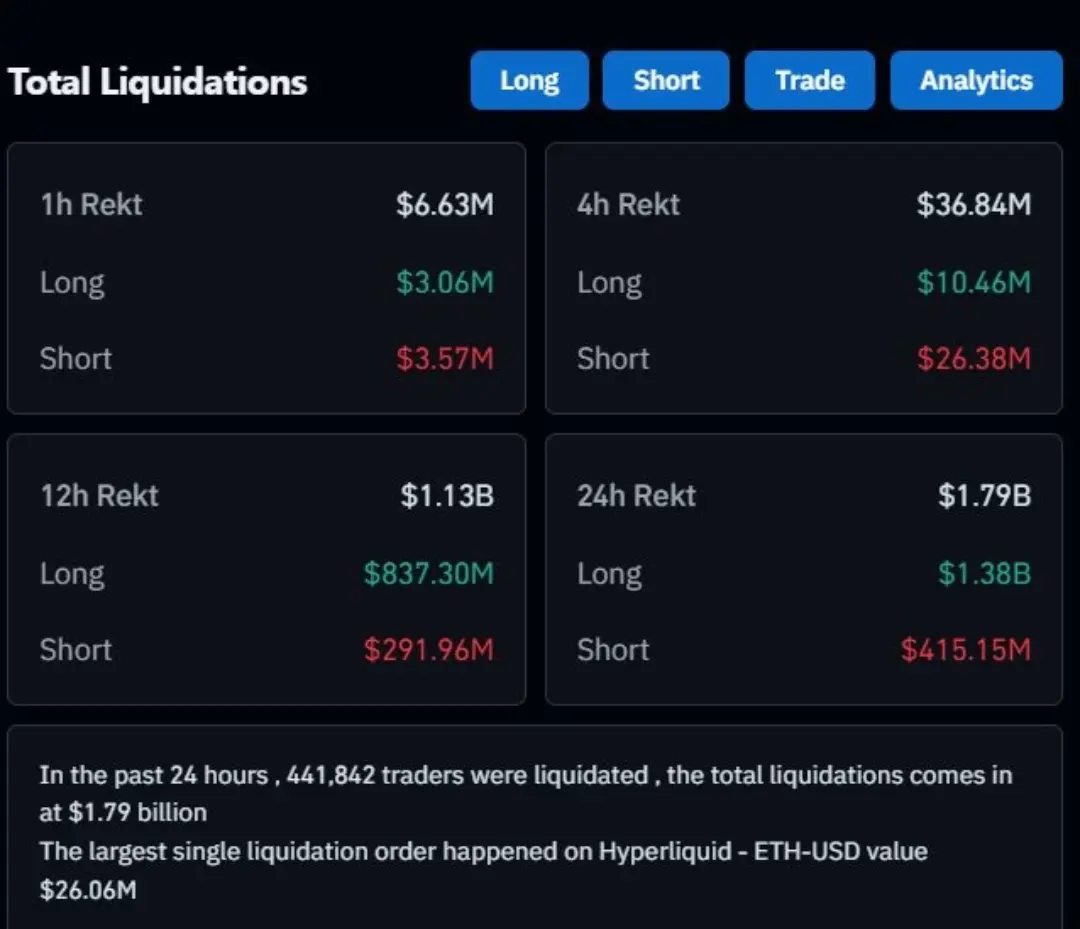Click the Total Liquidations heading
The width and height of the screenshot is (1080, 929).
click(x=158, y=82)
